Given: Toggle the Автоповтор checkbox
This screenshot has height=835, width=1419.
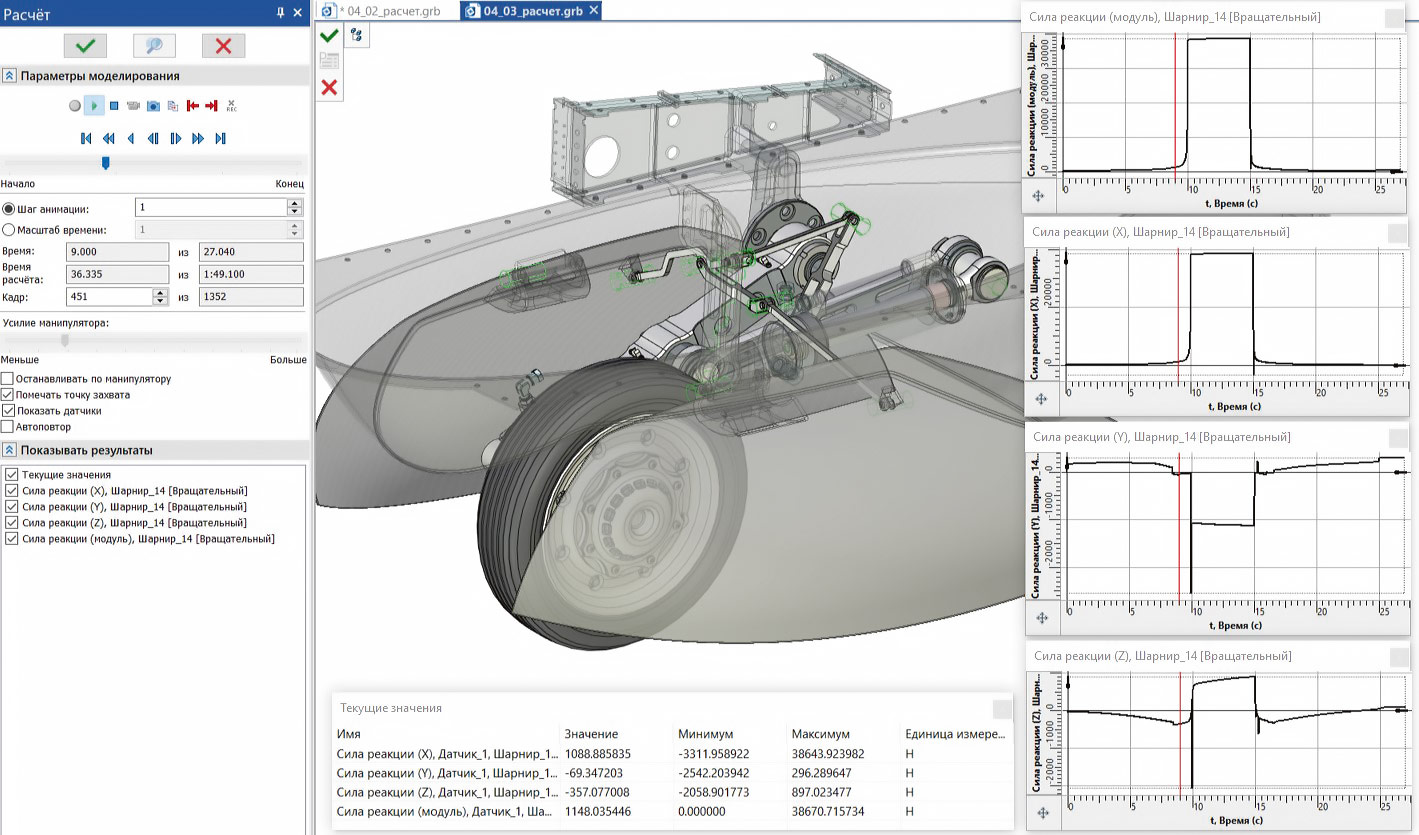Looking at the screenshot, I should [x=8, y=427].
